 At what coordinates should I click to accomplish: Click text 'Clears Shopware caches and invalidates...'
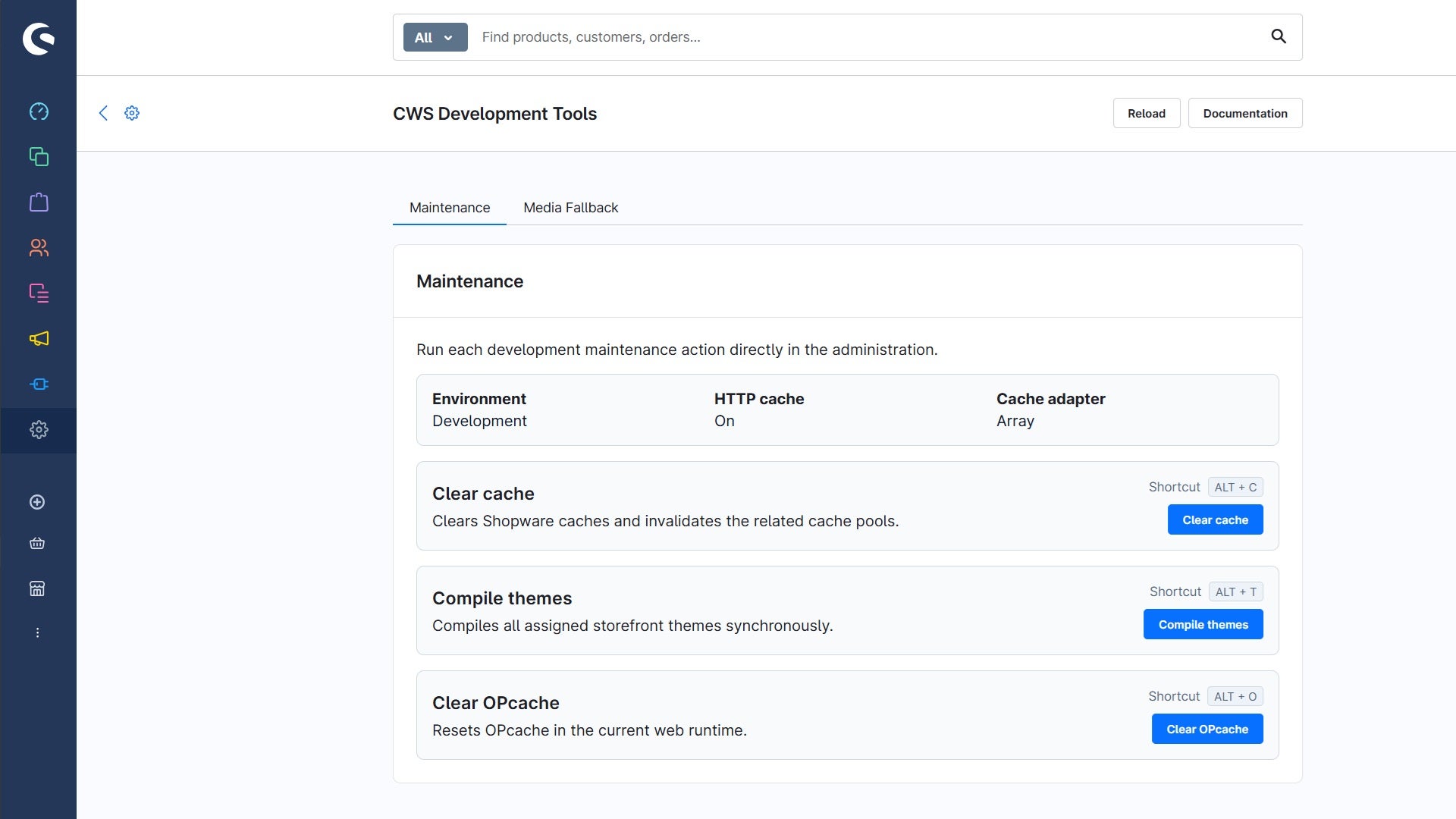click(665, 521)
